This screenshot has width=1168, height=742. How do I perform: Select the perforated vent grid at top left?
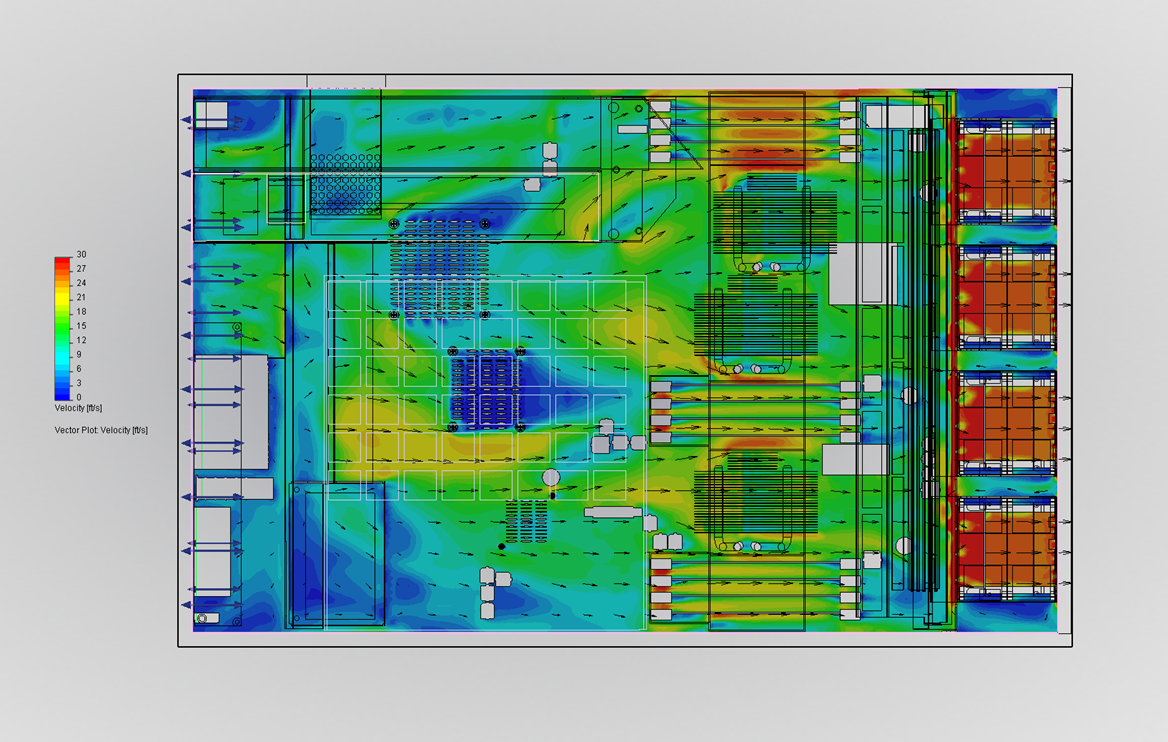[x=345, y=182]
